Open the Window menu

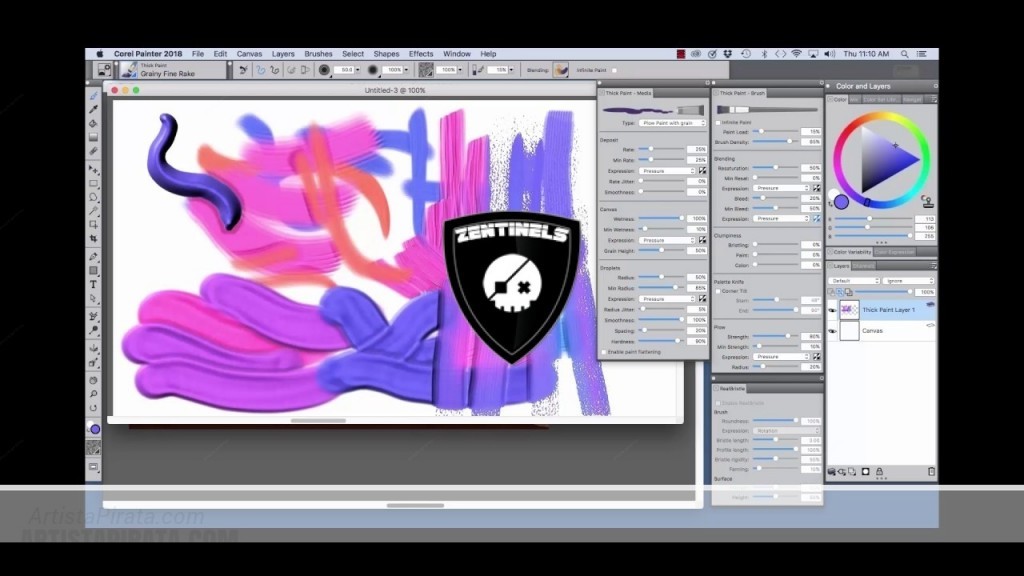tap(456, 54)
